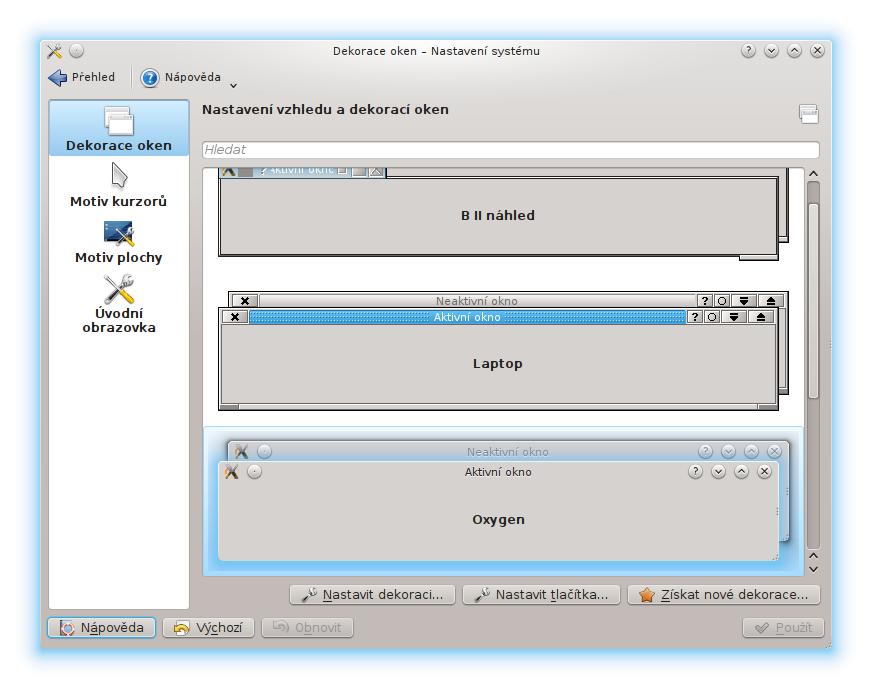The height and width of the screenshot is (689, 872).
Task: Click the Neaktivní okno title in Laptop preview
Action: (x=477, y=301)
